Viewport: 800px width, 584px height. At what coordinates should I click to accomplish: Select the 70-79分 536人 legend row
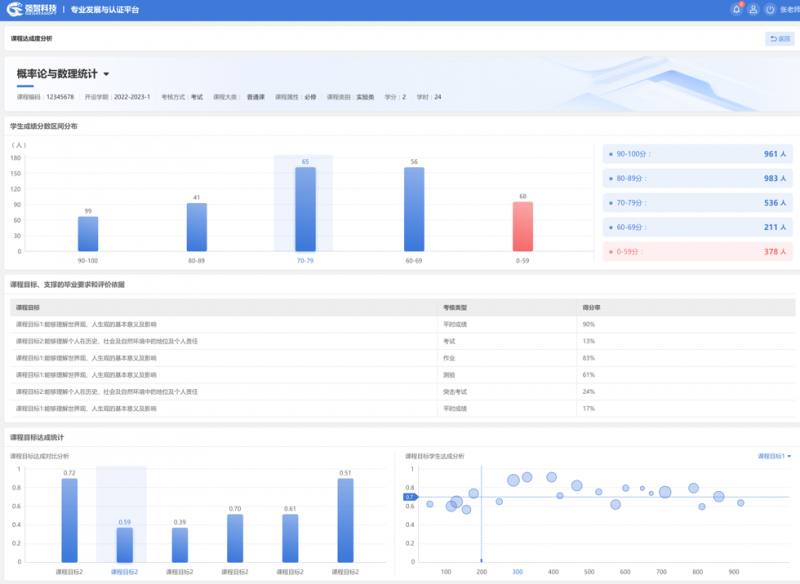pos(697,203)
